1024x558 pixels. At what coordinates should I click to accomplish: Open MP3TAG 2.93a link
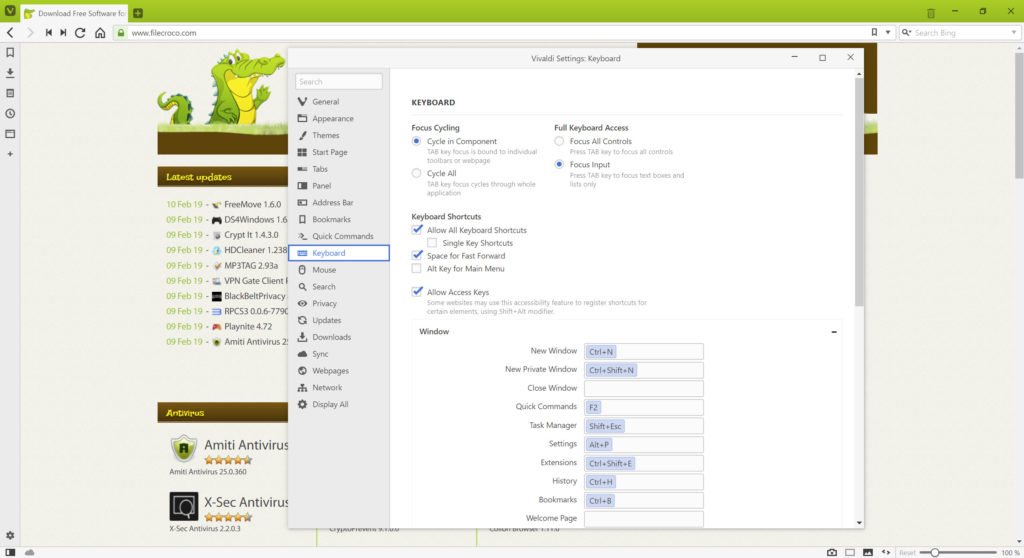(x=251, y=266)
